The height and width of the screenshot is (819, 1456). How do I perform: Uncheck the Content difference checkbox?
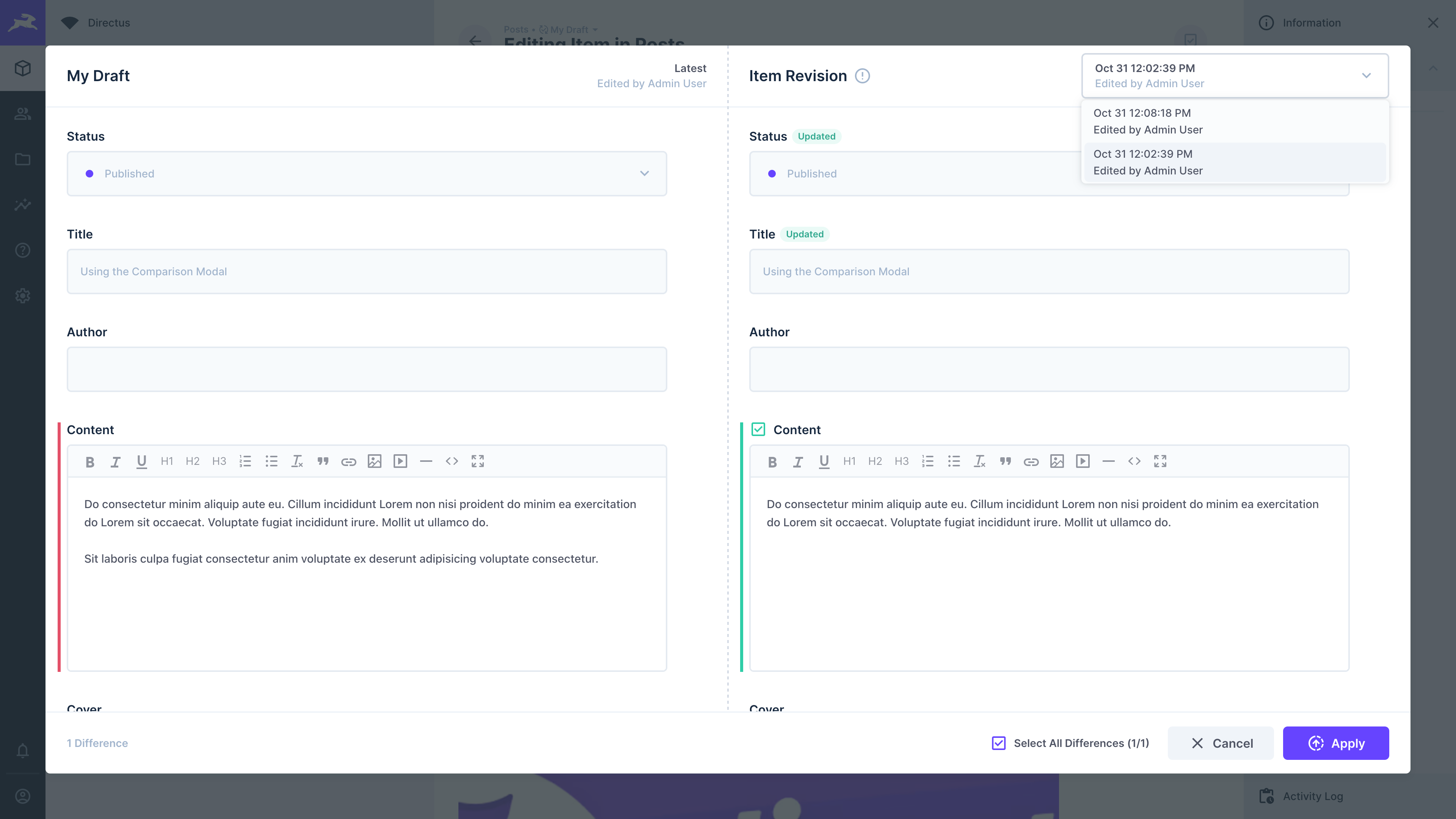click(758, 430)
